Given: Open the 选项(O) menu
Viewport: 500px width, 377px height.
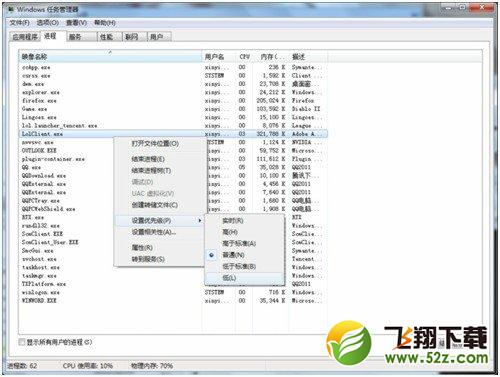Looking at the screenshot, I should point(48,23).
